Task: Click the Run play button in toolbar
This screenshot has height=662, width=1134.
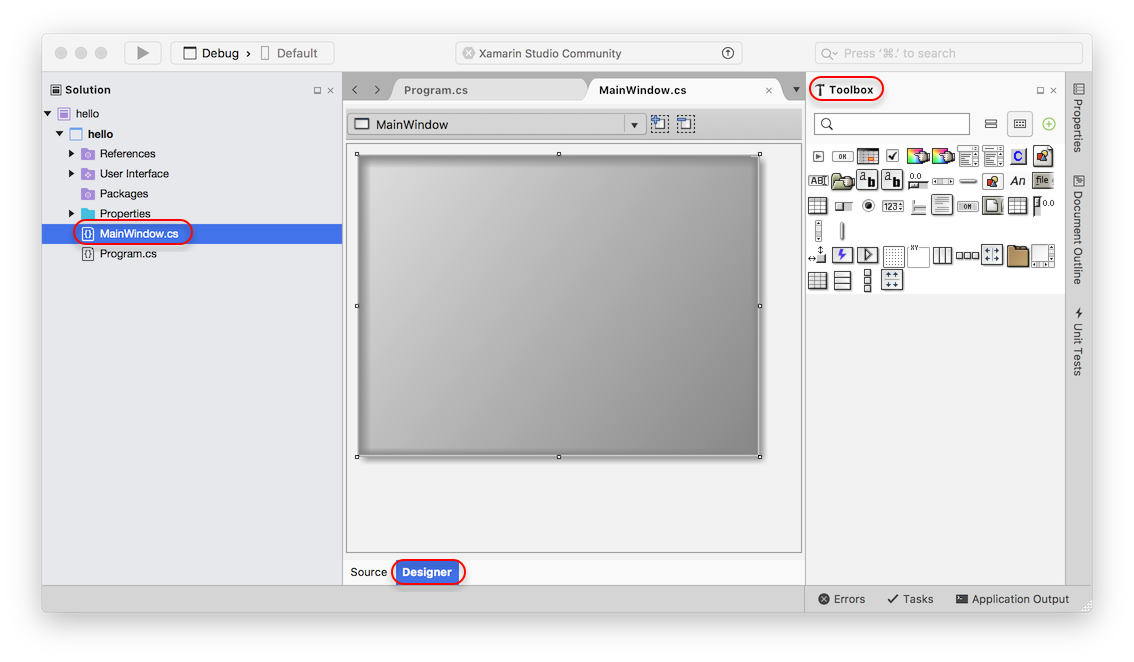Action: [x=143, y=53]
